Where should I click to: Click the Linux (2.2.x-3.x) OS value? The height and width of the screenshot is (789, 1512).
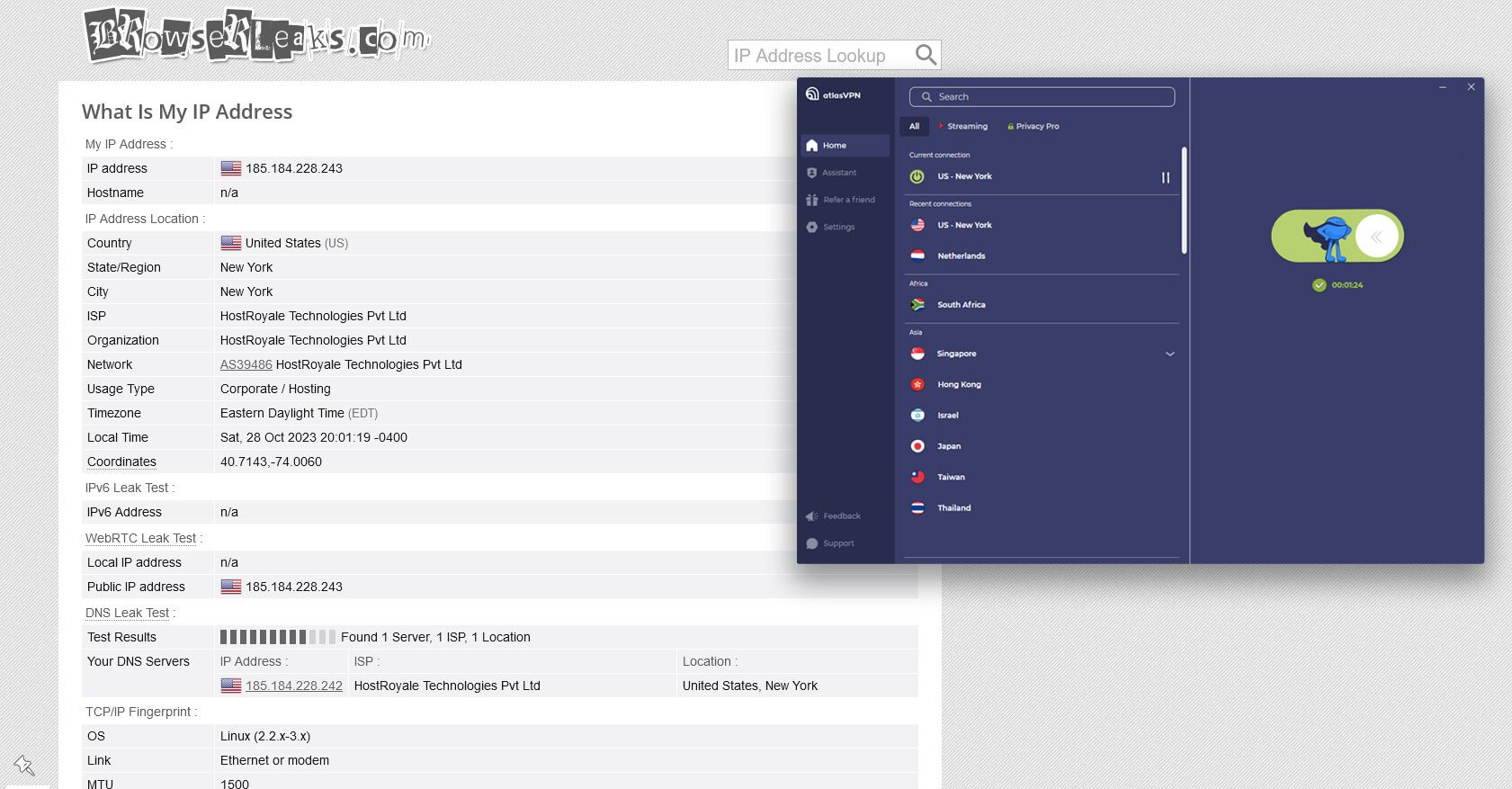[265, 736]
